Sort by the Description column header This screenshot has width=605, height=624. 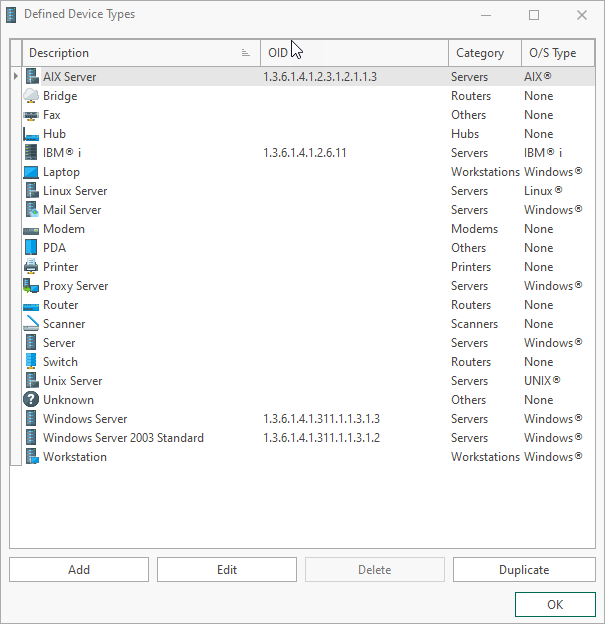(x=130, y=53)
